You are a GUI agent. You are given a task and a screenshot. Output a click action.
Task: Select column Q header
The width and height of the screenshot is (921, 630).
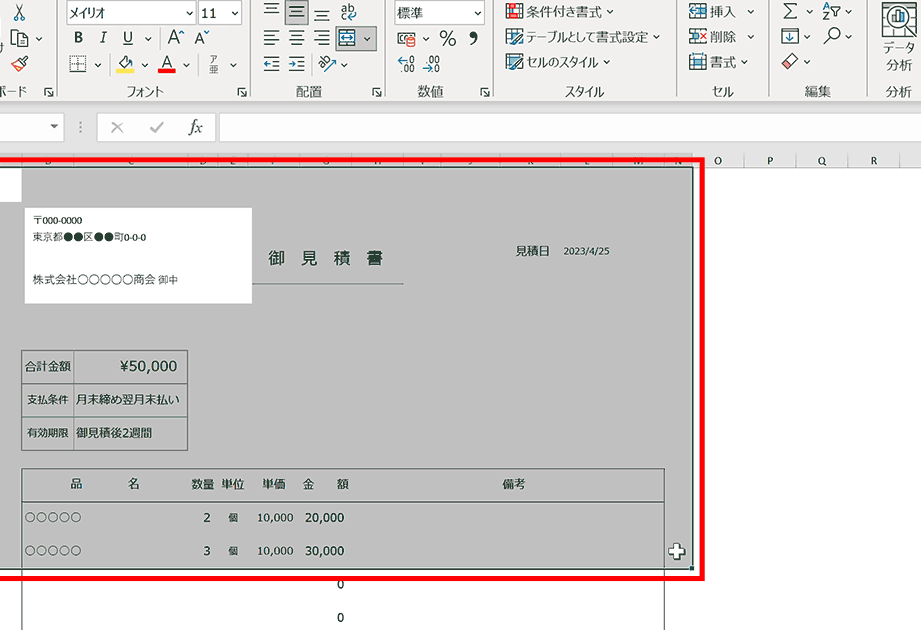click(822, 161)
